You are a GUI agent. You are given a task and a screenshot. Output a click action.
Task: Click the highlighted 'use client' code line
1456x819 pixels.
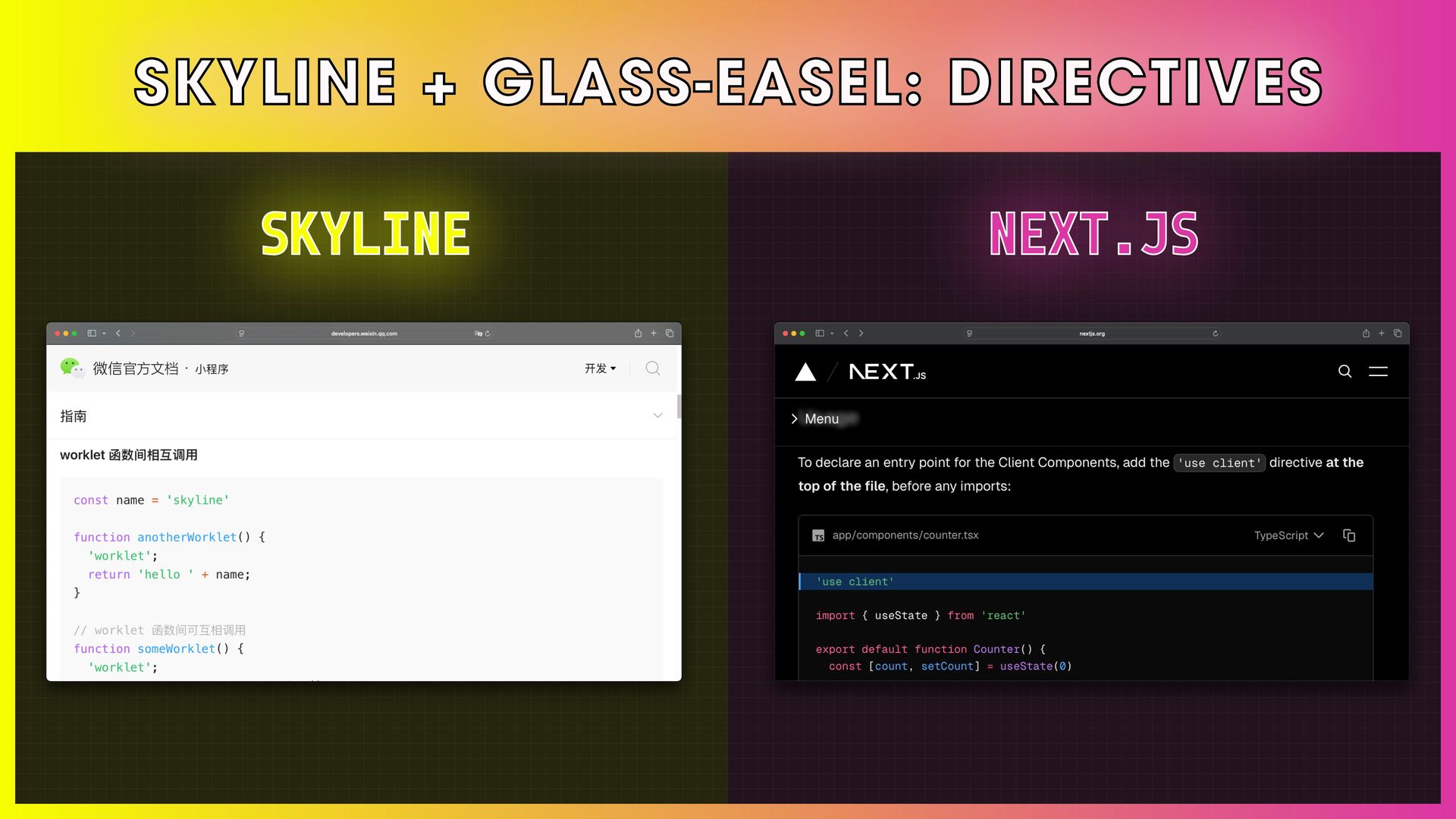[x=1086, y=582]
